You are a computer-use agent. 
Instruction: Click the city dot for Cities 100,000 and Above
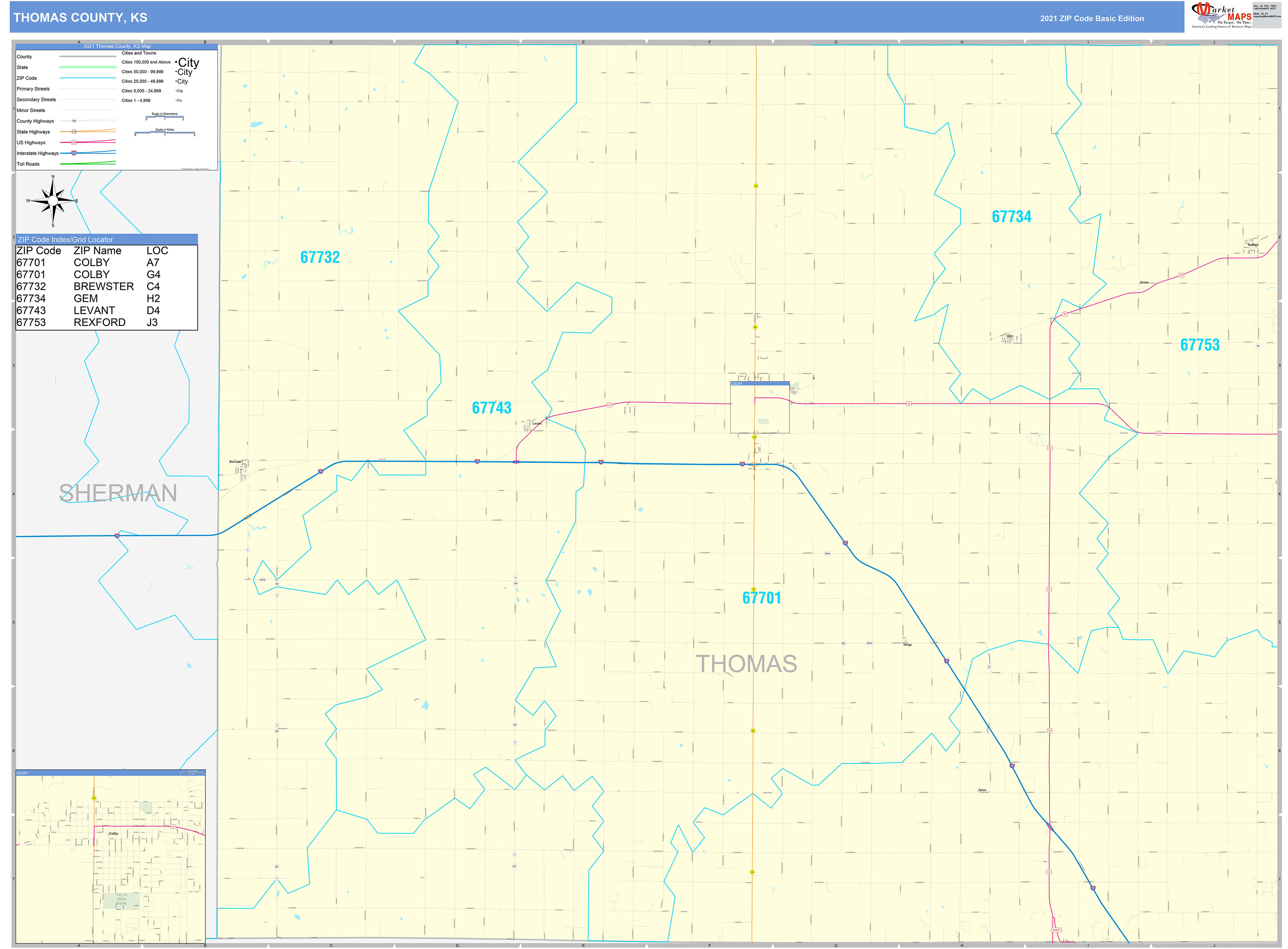click(x=177, y=61)
